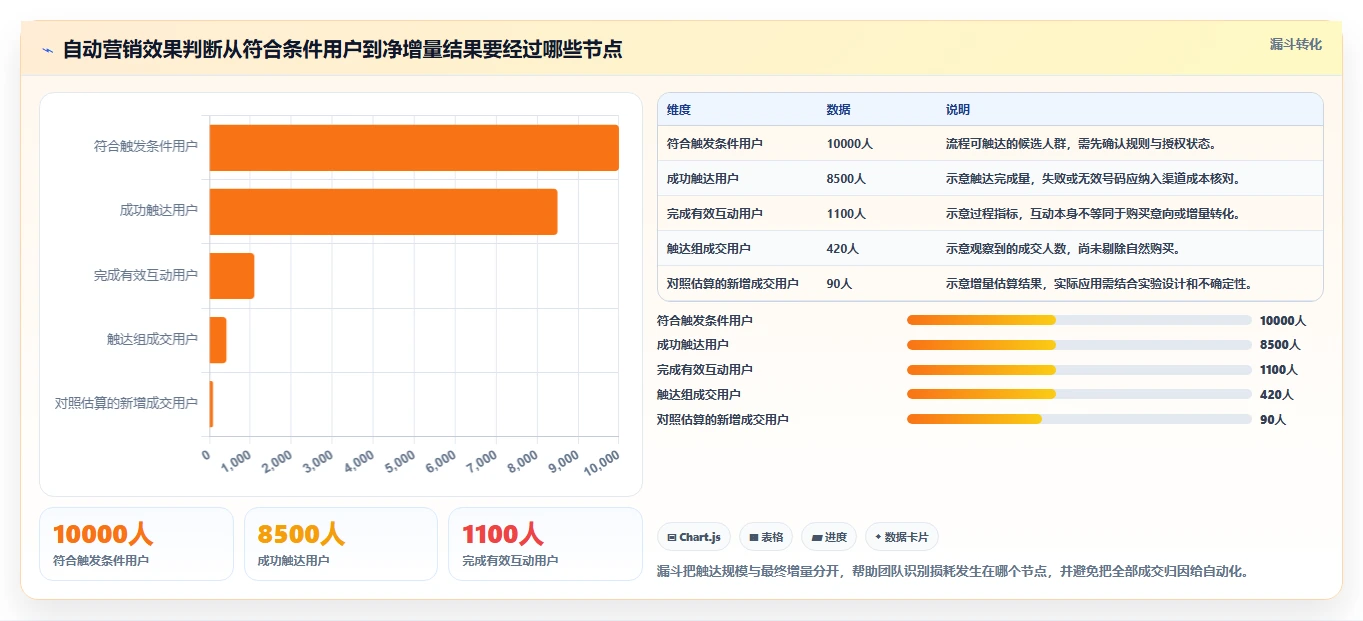1363x621 pixels.
Task: Click x-axis tick label 1,000
Action: coord(235,461)
